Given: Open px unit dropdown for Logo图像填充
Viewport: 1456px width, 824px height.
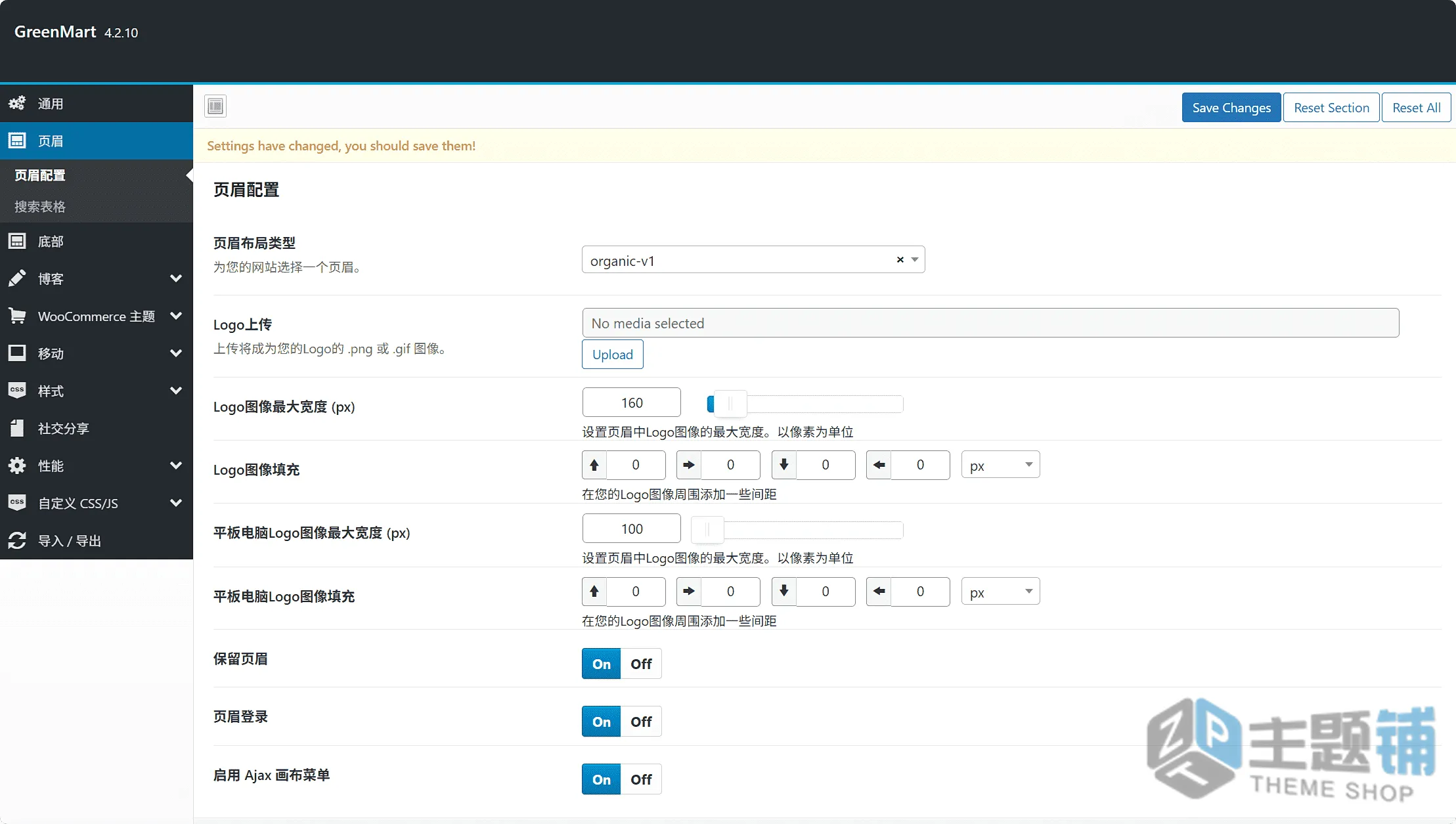Looking at the screenshot, I should pos(1000,465).
